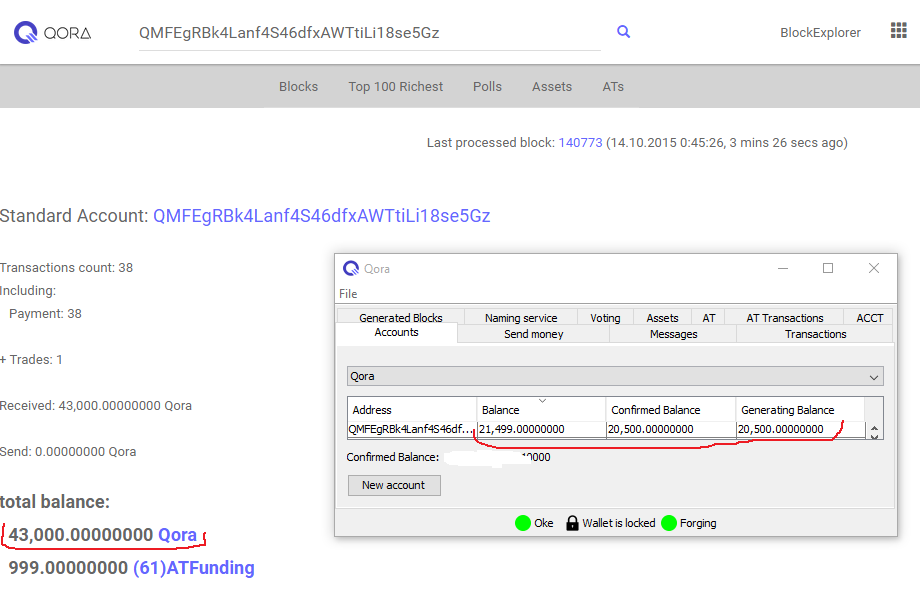Maximize the Qora wallet window
920x590 pixels.
[828, 269]
